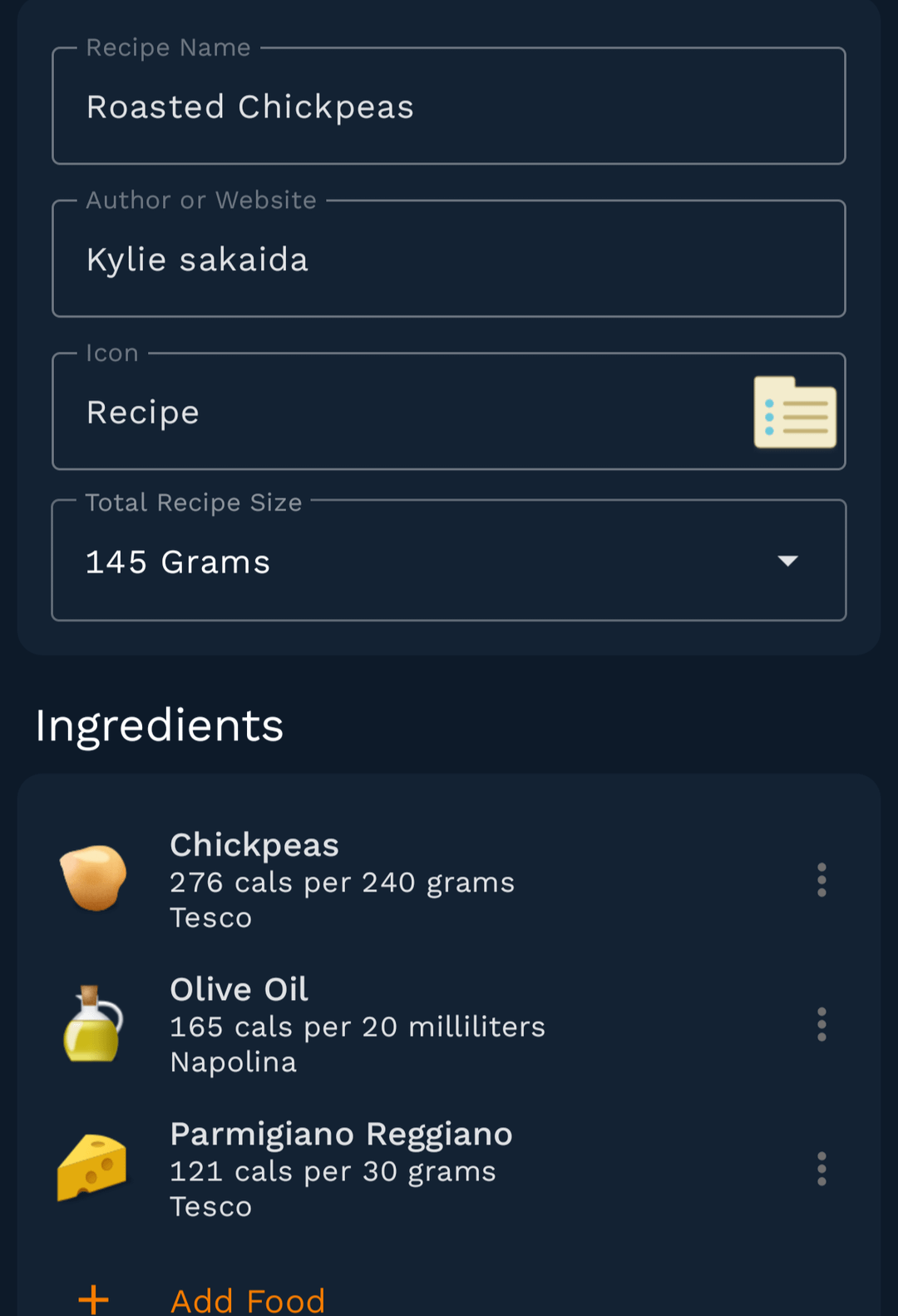Image resolution: width=898 pixels, height=1316 pixels.
Task: Click the chickpea food icon
Action: 93,878
